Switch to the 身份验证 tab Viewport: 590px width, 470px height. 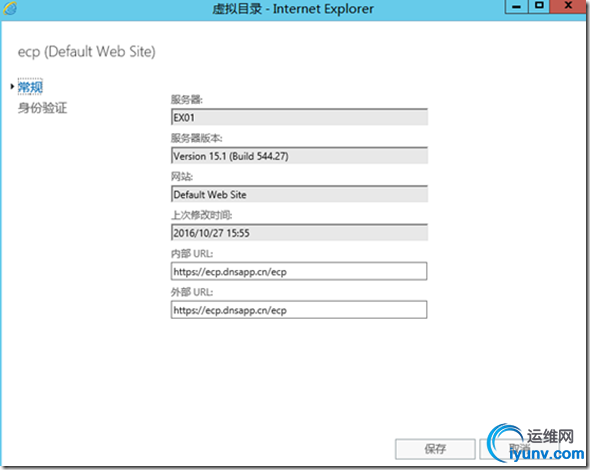tap(42, 108)
